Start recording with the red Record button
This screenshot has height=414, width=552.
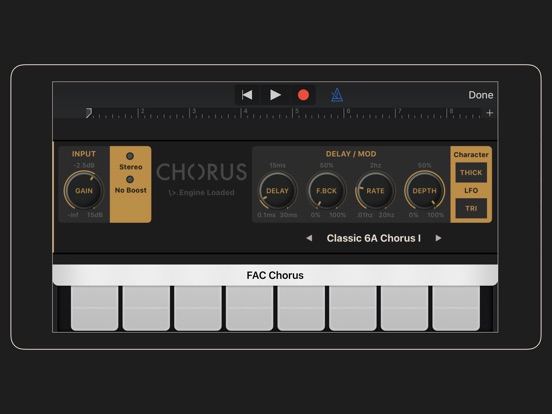(x=303, y=95)
